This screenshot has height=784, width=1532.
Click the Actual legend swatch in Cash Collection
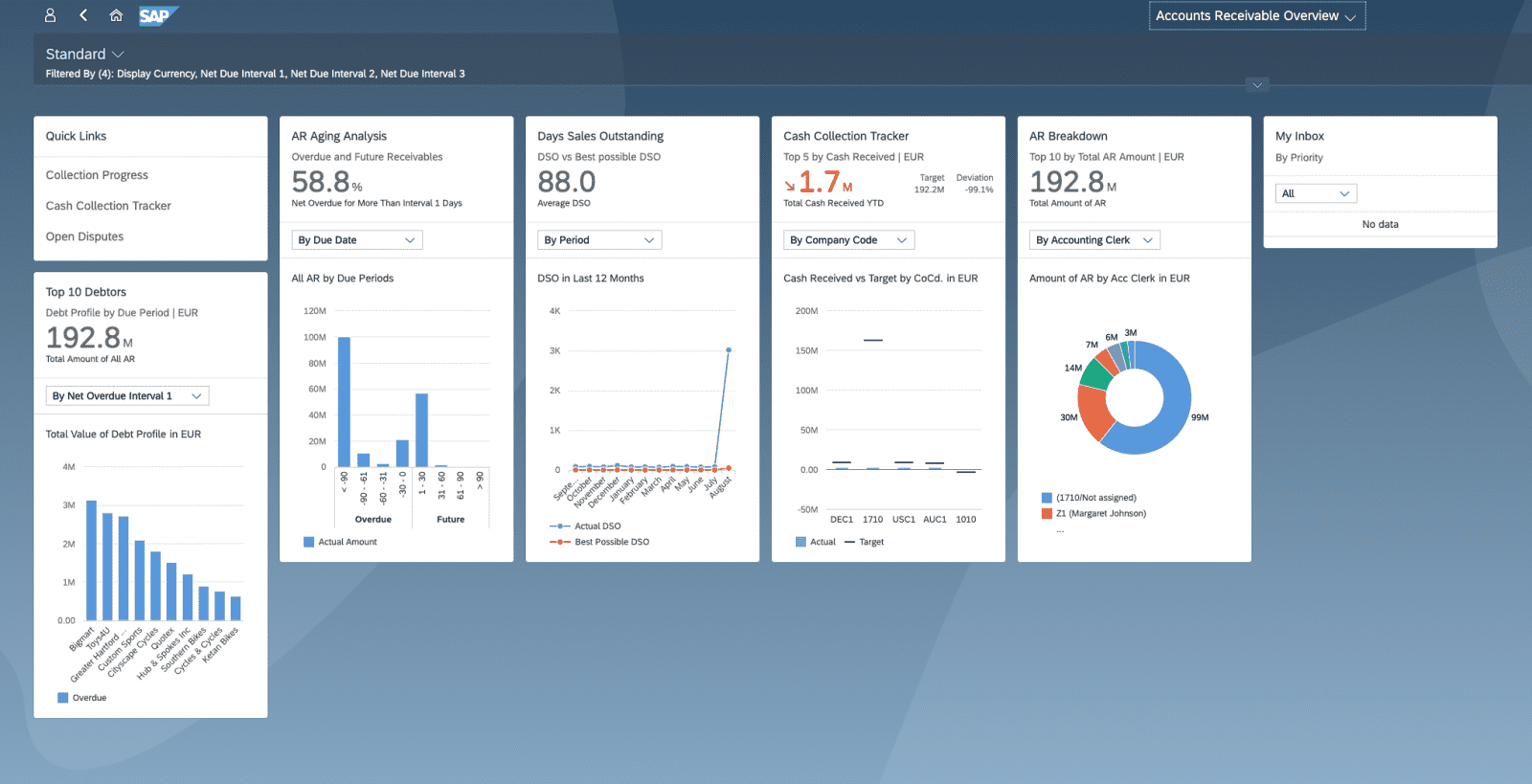tap(800, 542)
